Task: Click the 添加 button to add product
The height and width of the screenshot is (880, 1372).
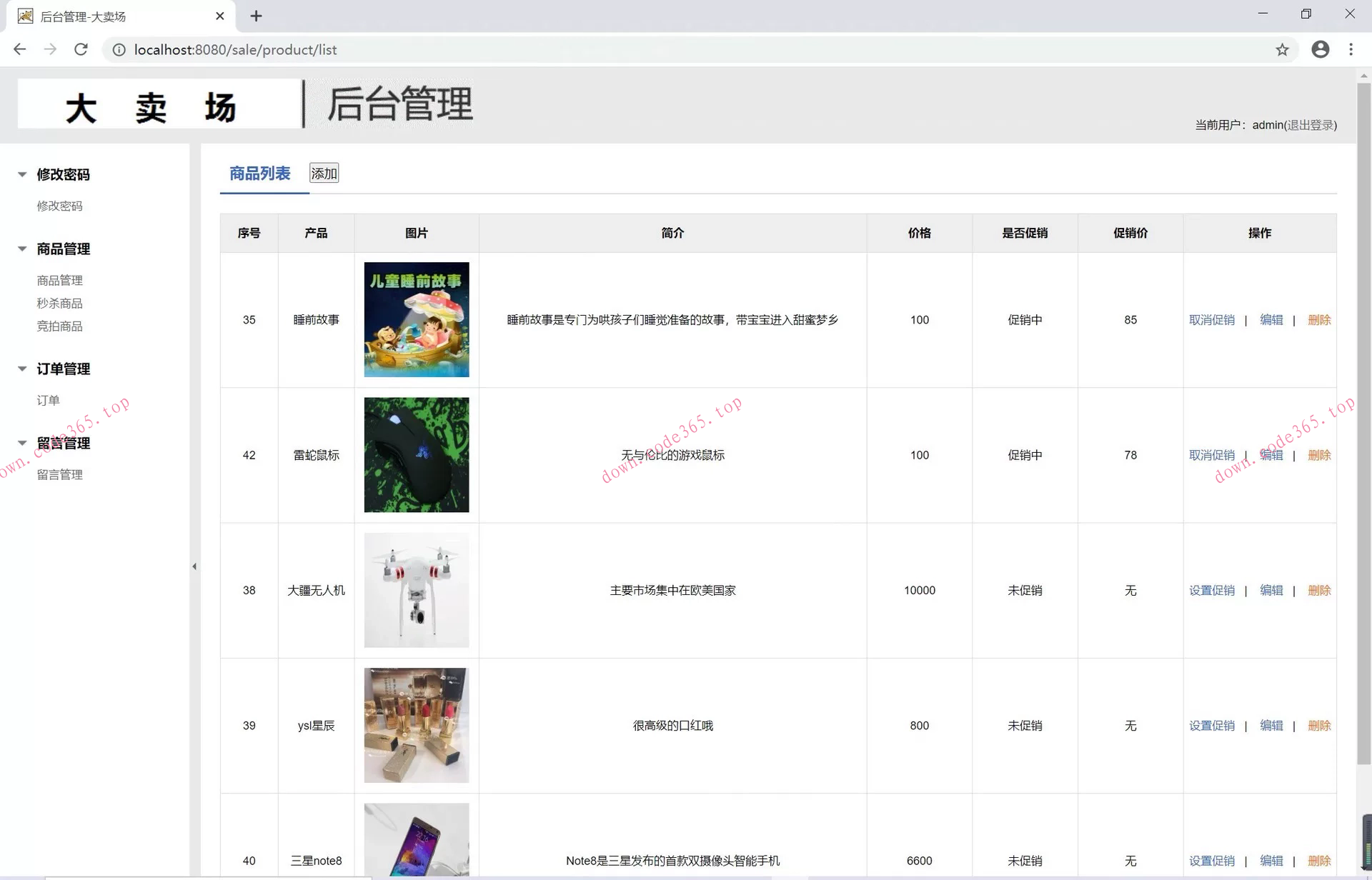Action: click(x=324, y=173)
